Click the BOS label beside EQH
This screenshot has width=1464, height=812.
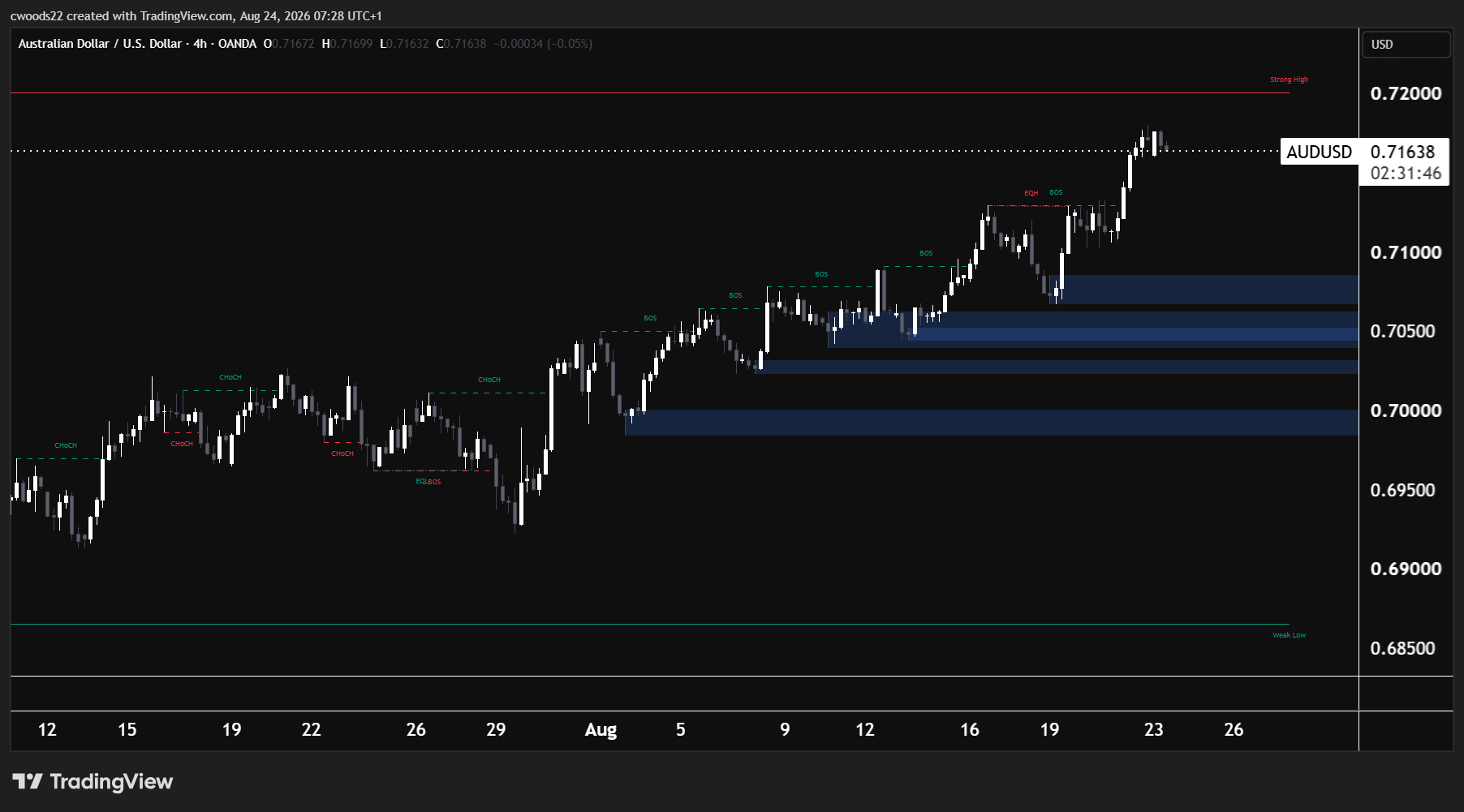(1056, 192)
